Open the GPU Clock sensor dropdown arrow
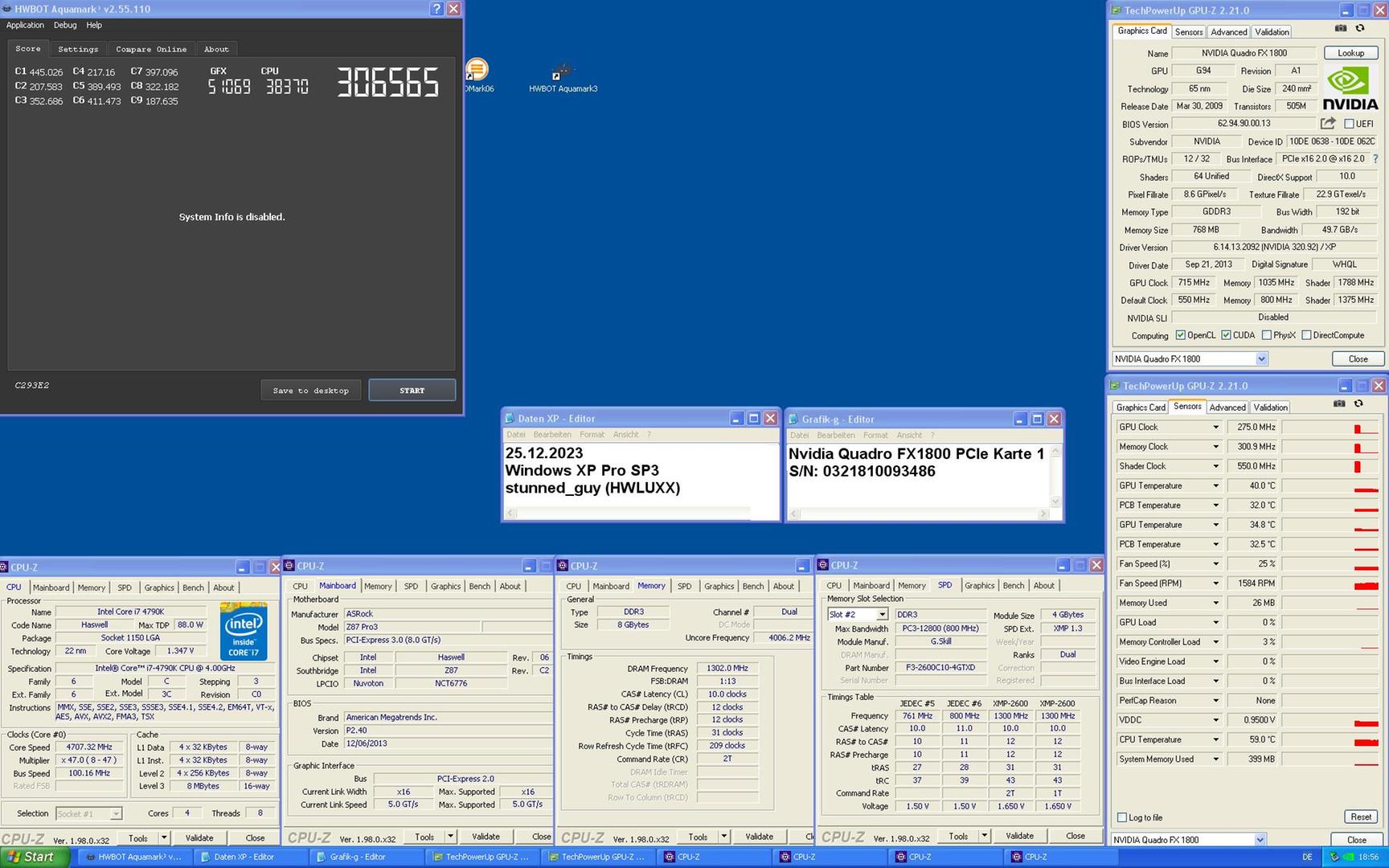 pyautogui.click(x=1215, y=428)
